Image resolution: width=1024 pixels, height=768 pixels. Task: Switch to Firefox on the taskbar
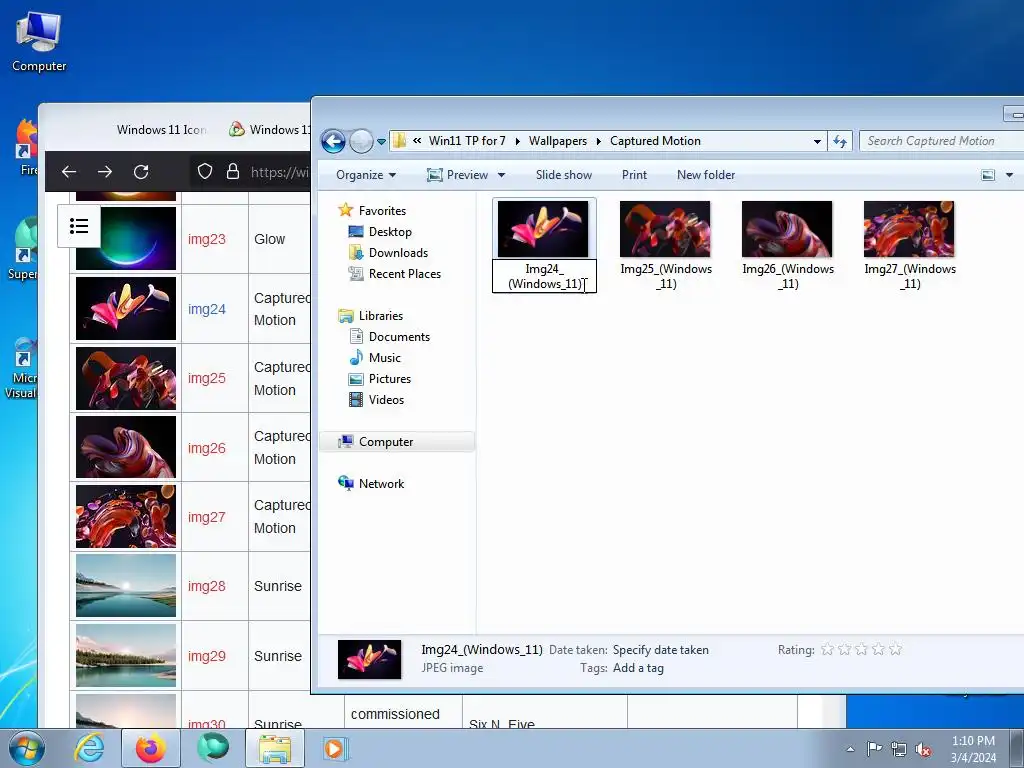click(x=151, y=748)
